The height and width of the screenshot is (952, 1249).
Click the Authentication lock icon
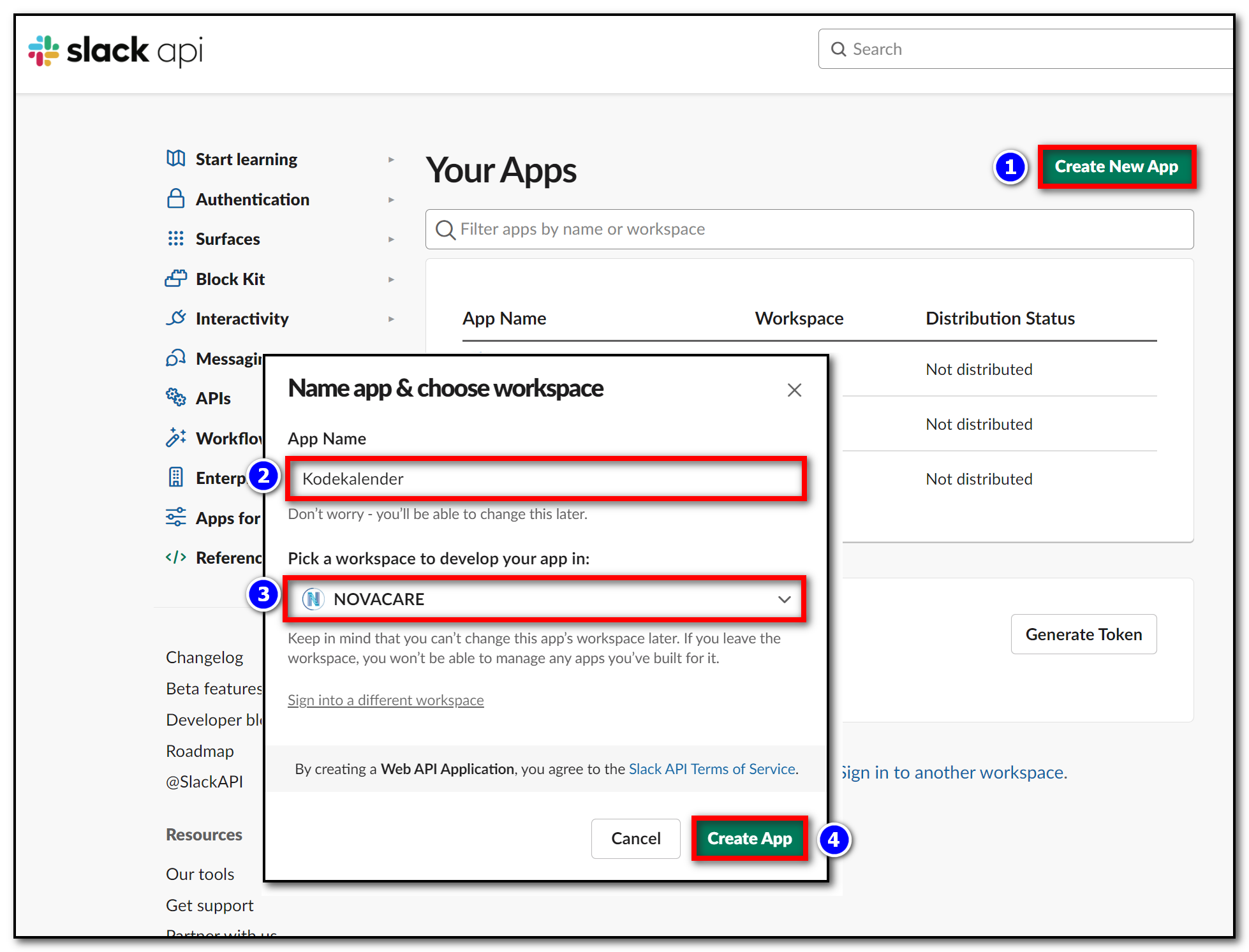pos(175,199)
